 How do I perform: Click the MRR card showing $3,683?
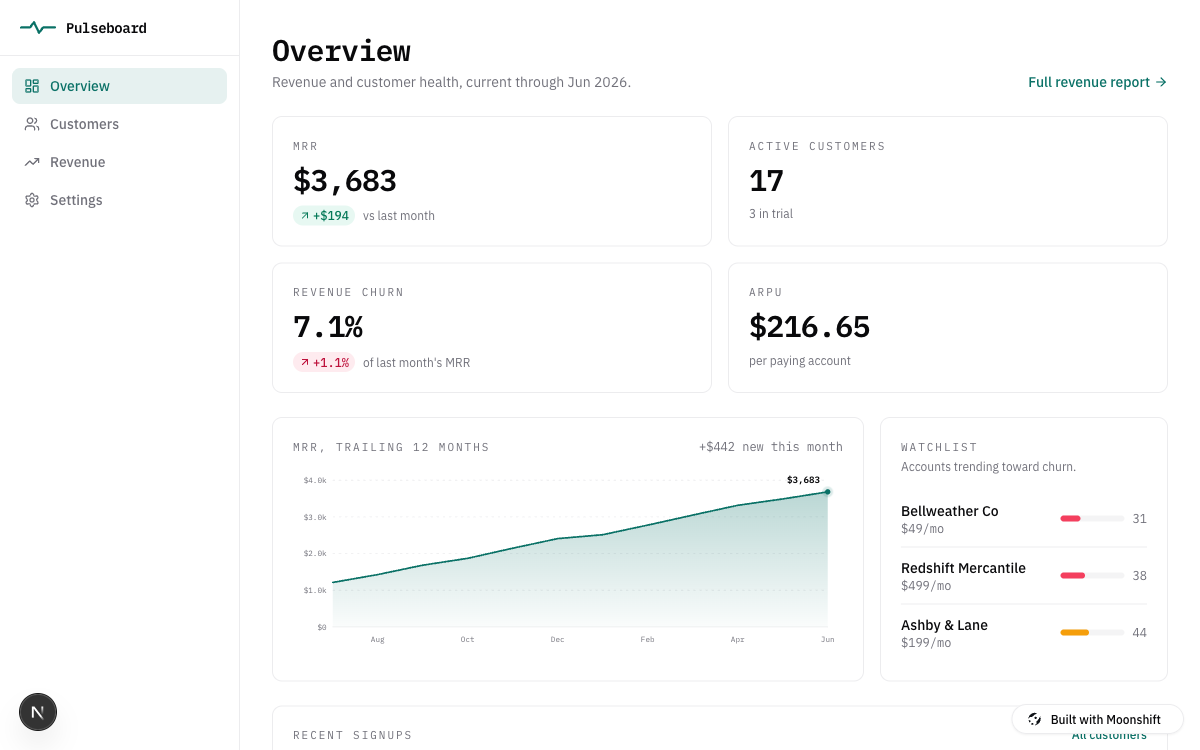(x=492, y=181)
